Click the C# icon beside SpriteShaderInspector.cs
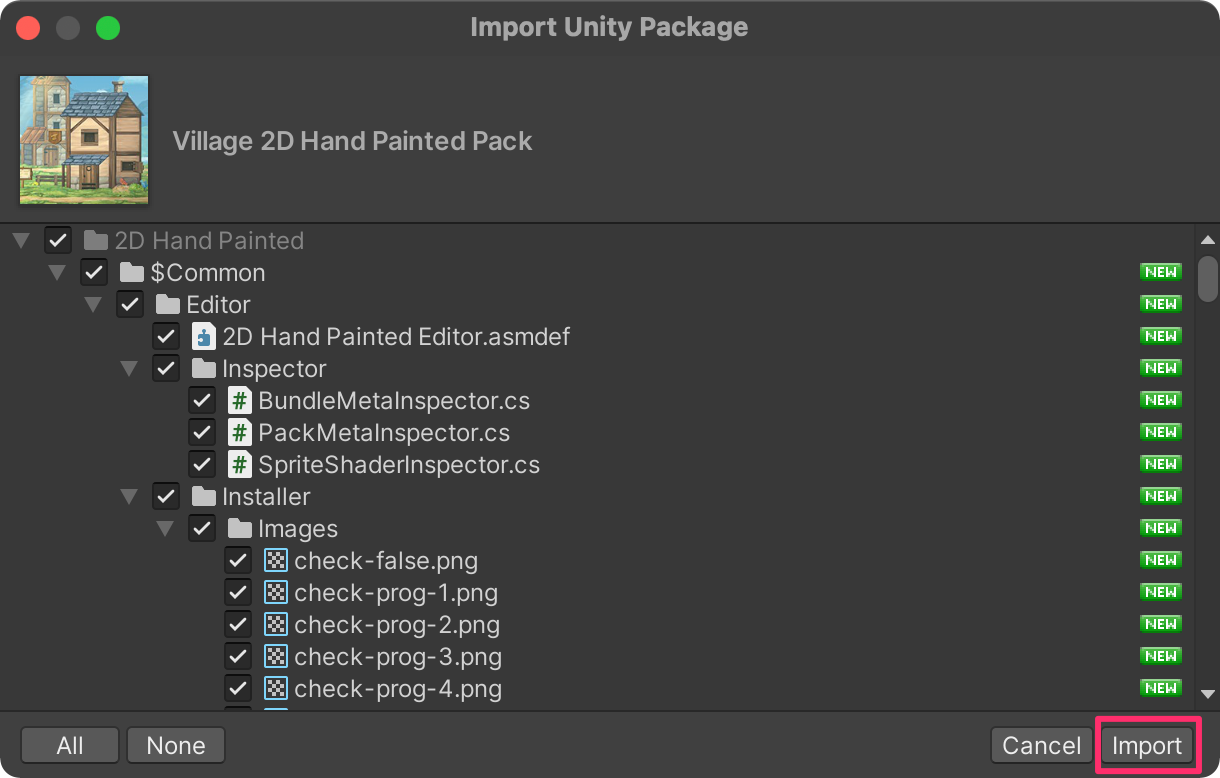1220x778 pixels. 240,465
